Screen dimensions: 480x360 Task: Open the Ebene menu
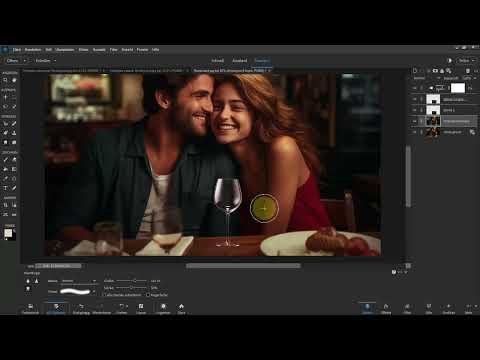coord(83,50)
